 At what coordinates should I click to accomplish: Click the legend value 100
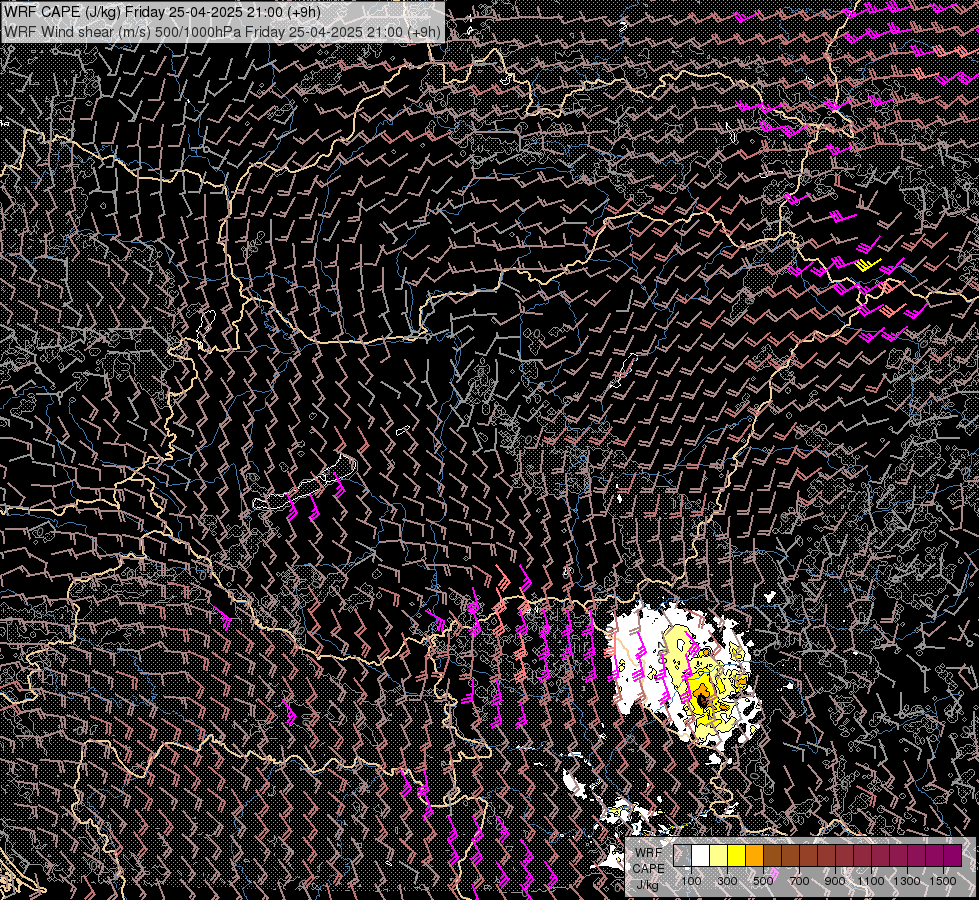pyautogui.click(x=691, y=881)
